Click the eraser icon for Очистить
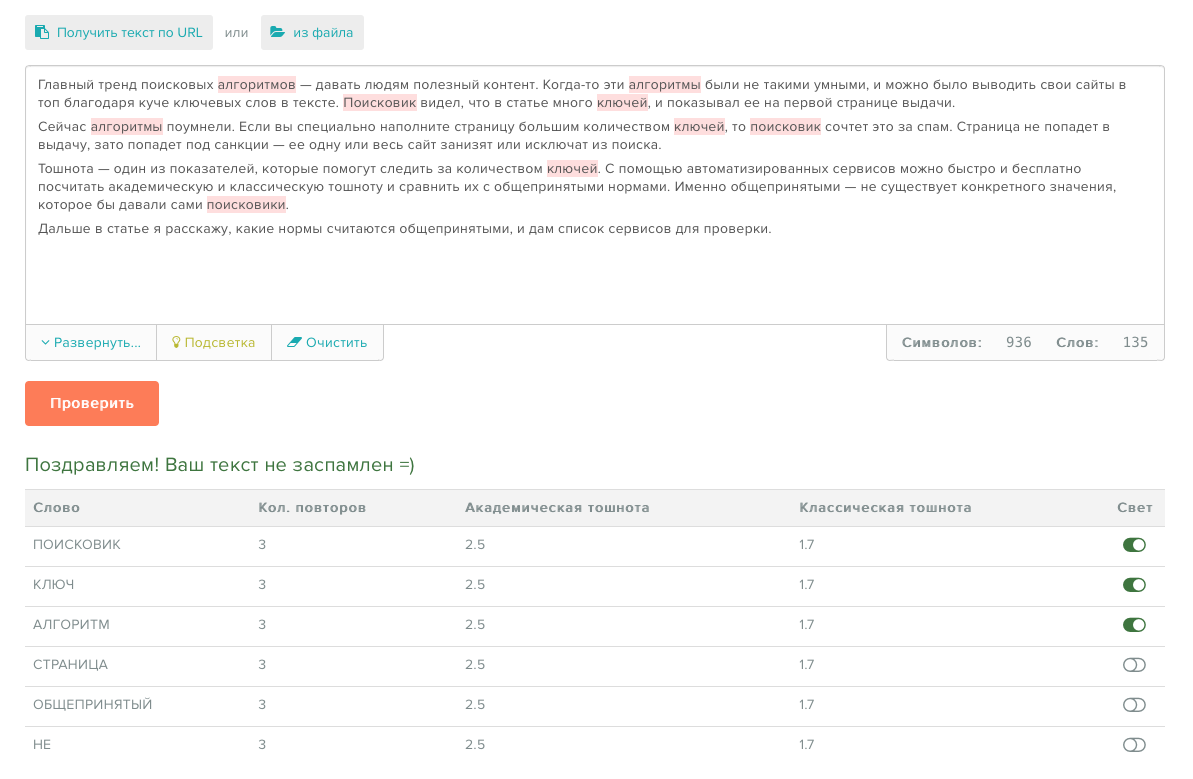The width and height of the screenshot is (1193, 779). pos(293,342)
